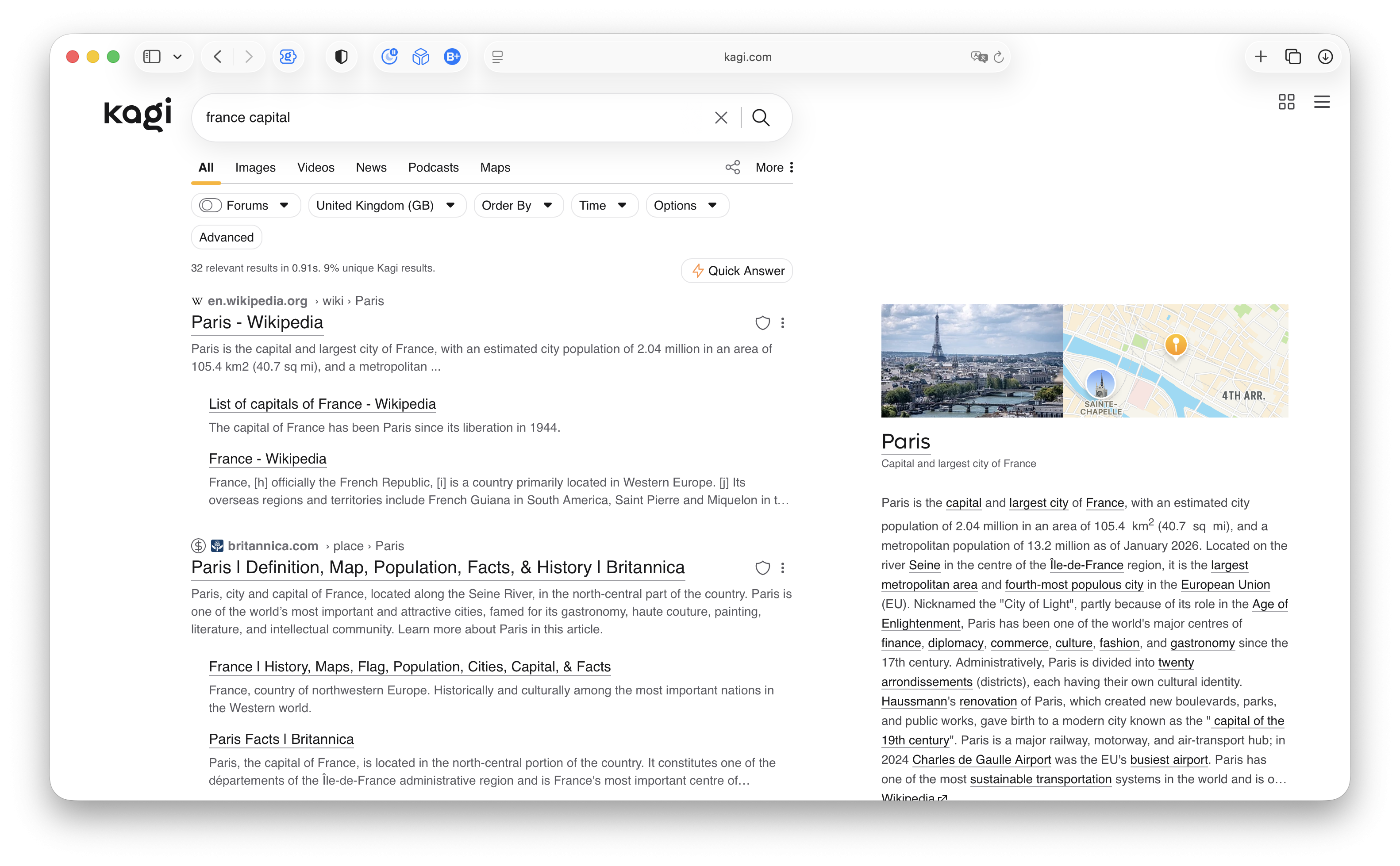This screenshot has width=1400, height=866.
Task: Open more options for Paris - Wikipedia result
Action: click(x=783, y=323)
